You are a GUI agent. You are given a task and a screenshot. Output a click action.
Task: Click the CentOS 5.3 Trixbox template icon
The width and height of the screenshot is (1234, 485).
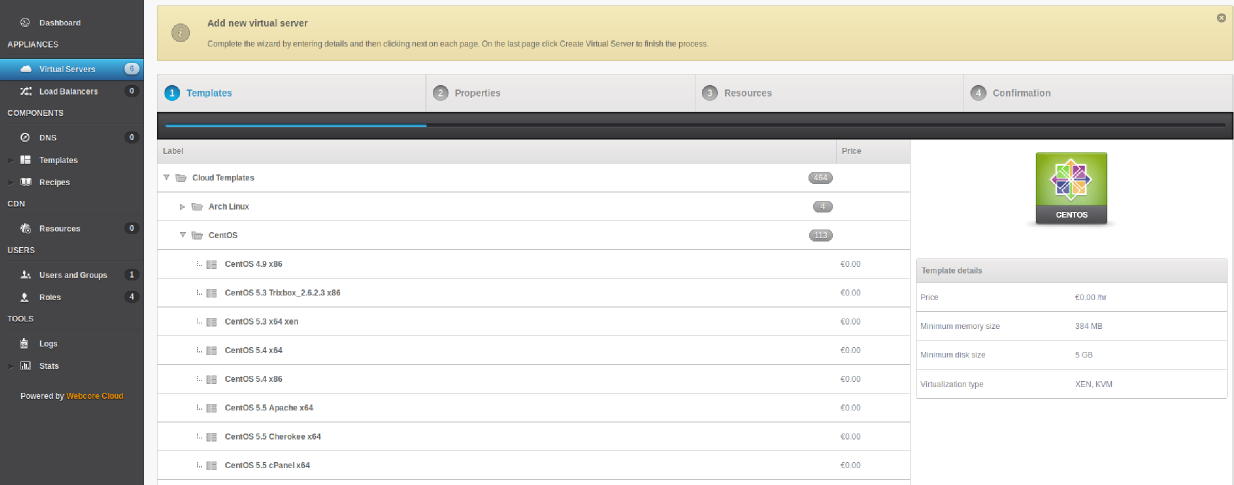pyautogui.click(x=211, y=293)
